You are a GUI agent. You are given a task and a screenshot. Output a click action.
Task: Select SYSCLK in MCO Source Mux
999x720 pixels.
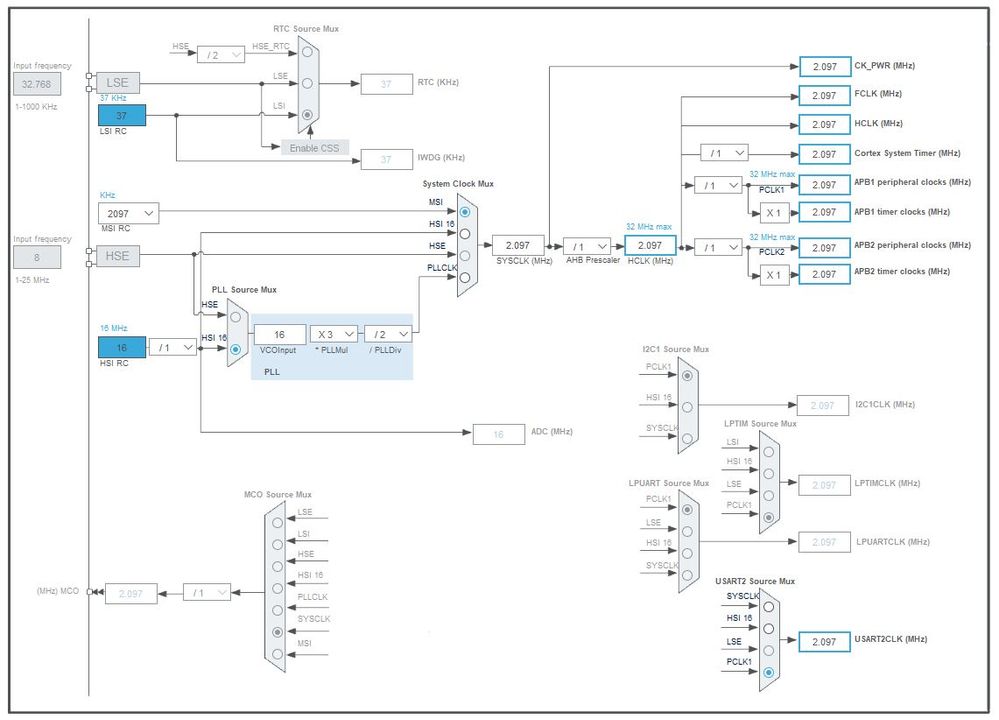tap(277, 632)
